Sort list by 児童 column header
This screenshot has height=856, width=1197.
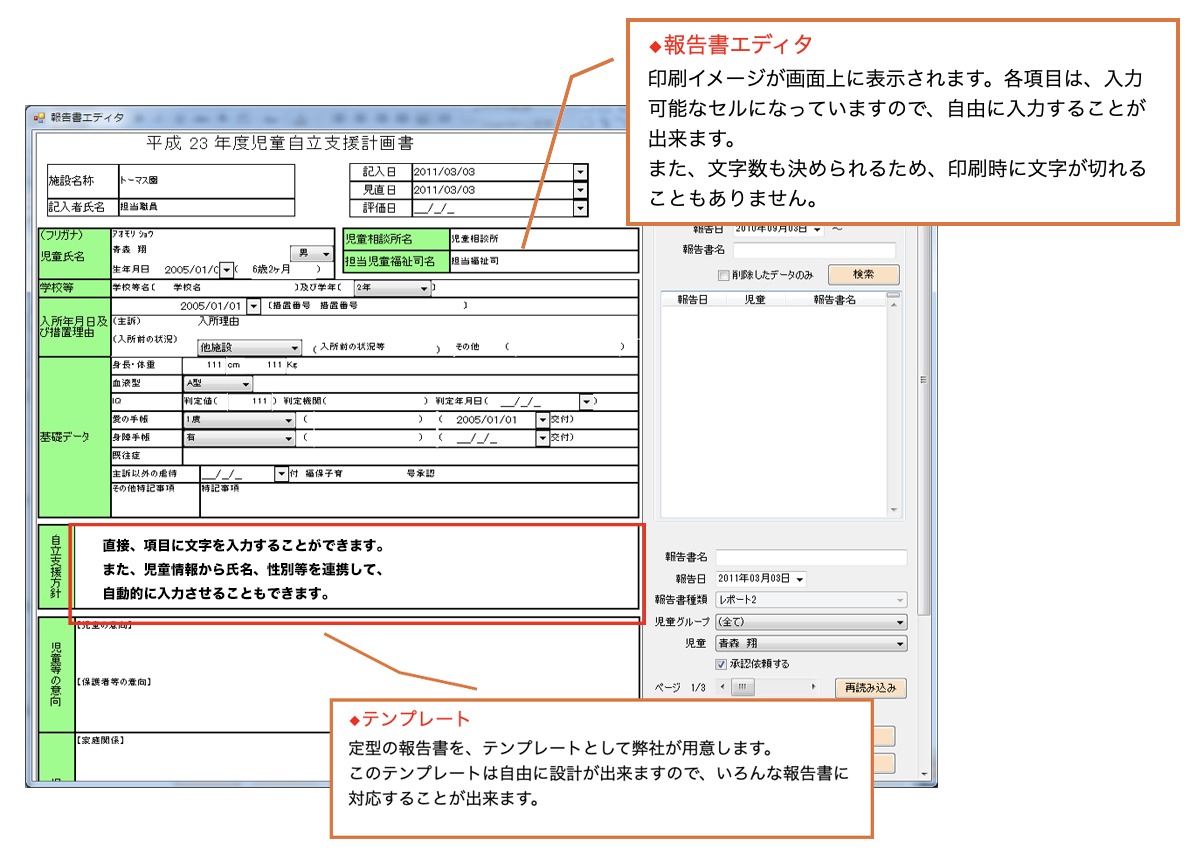tap(754, 300)
